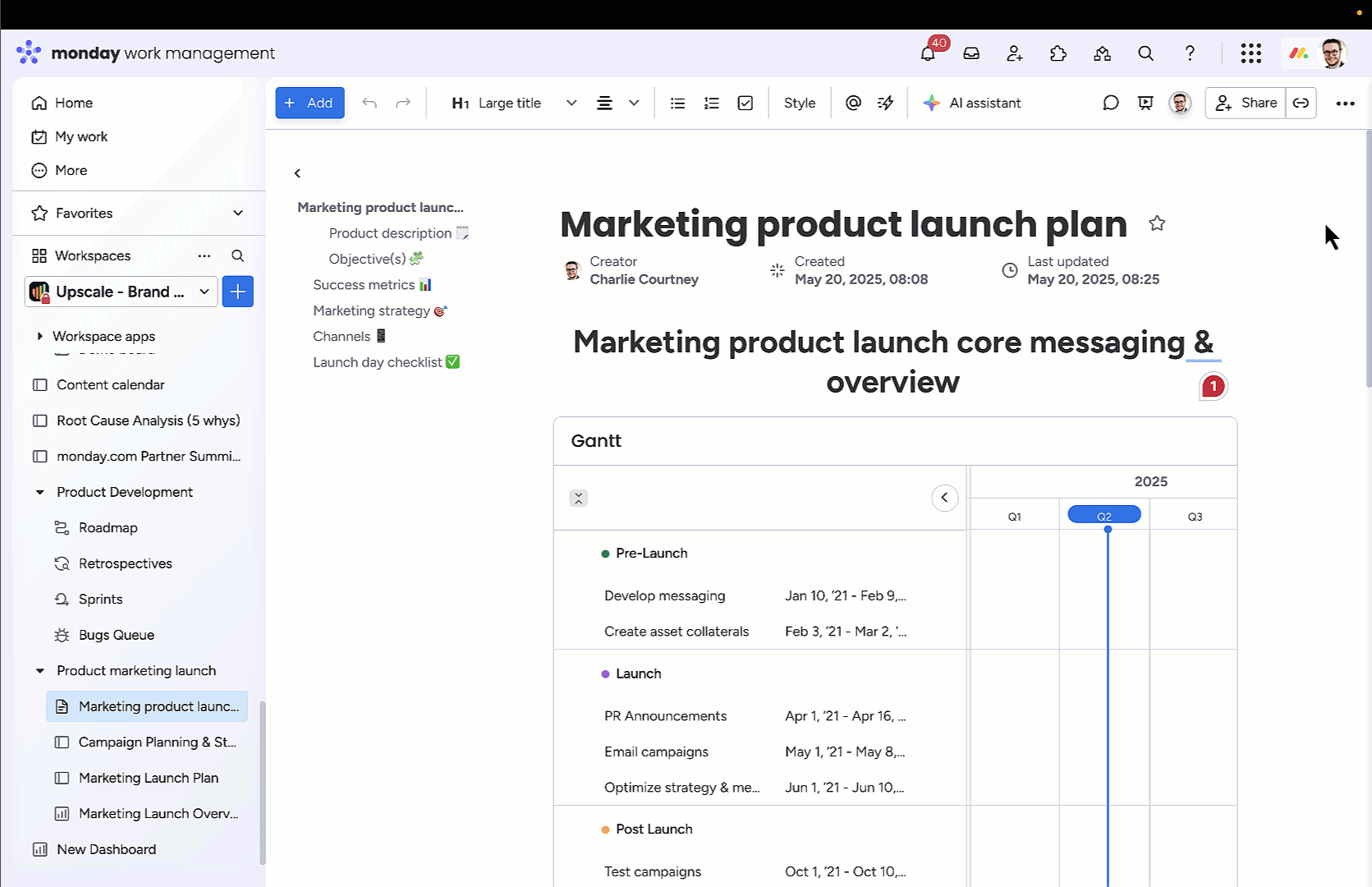
Task: Open the doc options ellipsis menu
Action: point(1345,103)
